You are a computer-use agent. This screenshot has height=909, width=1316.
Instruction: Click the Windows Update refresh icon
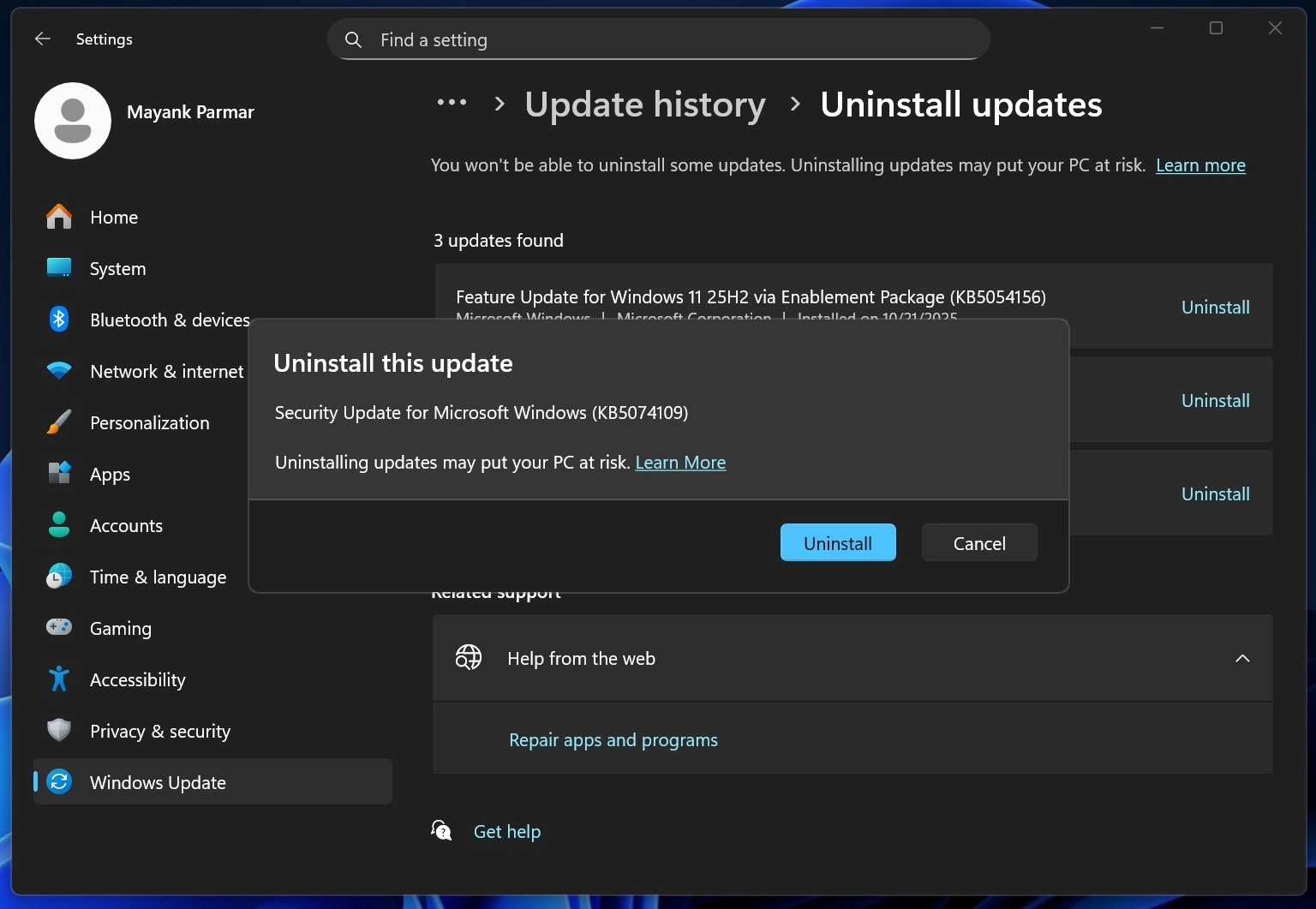pos(58,781)
